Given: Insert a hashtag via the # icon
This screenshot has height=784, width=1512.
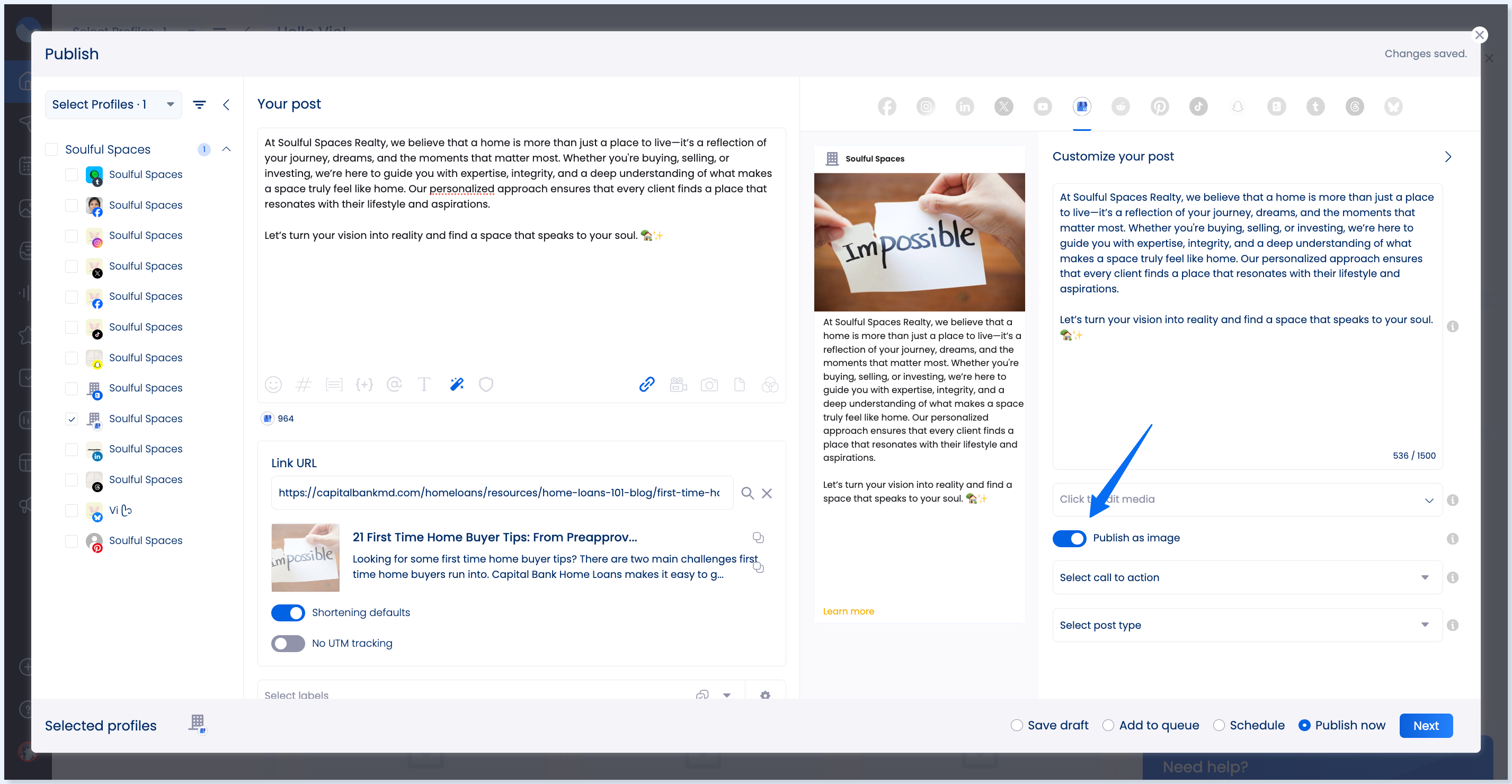Looking at the screenshot, I should tap(304, 385).
